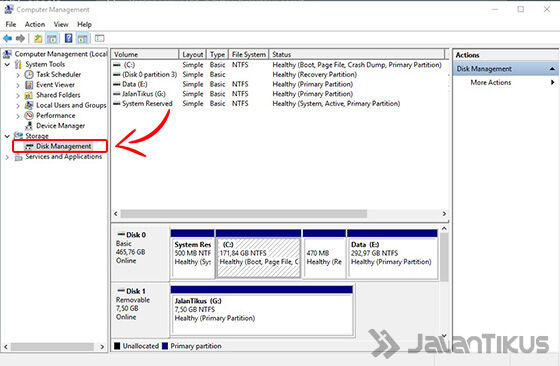Click the Up one level folder icon
Viewport: 560px width, 366px height.
[38, 38]
